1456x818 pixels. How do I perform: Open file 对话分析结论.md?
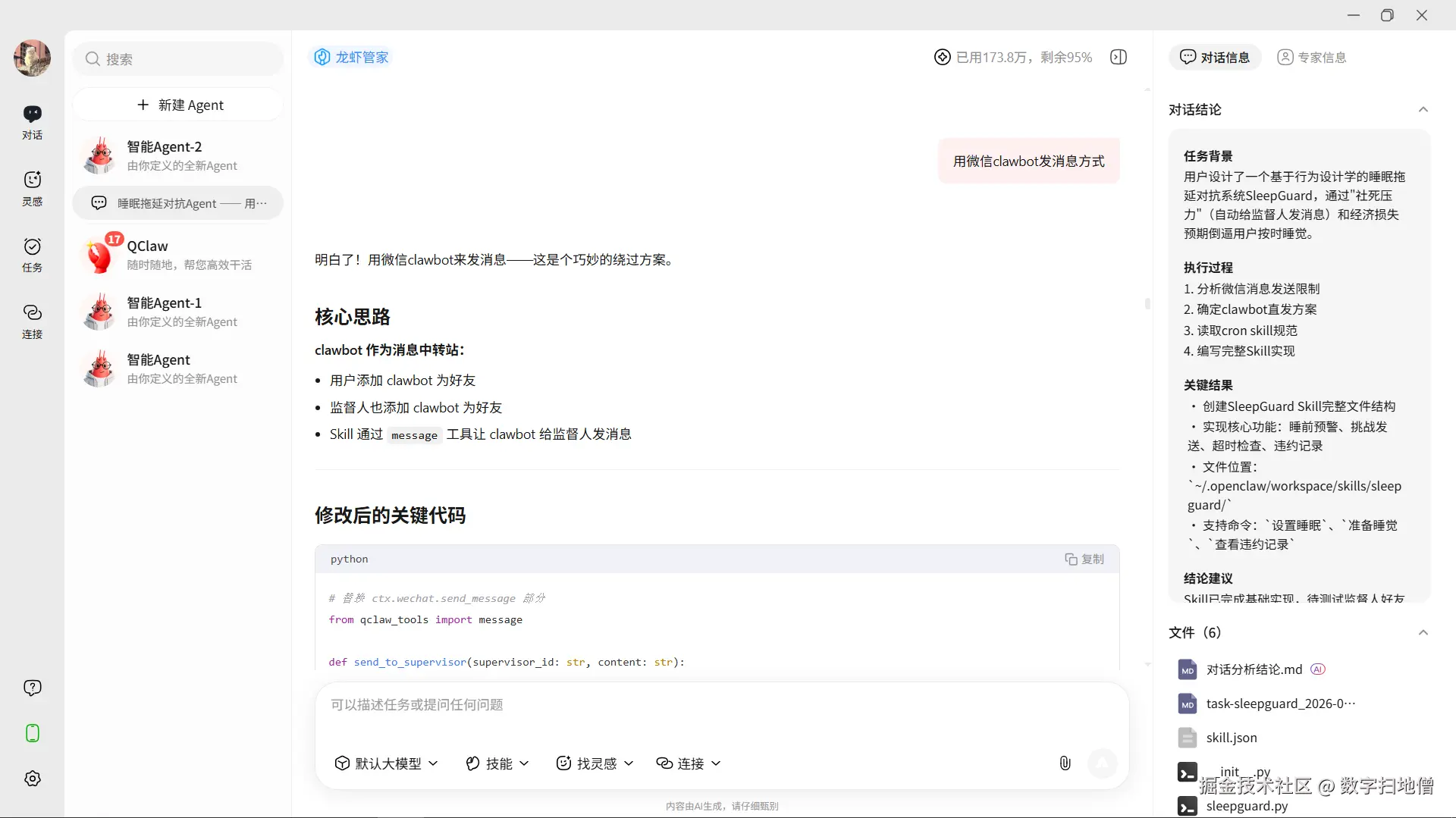coord(1254,669)
